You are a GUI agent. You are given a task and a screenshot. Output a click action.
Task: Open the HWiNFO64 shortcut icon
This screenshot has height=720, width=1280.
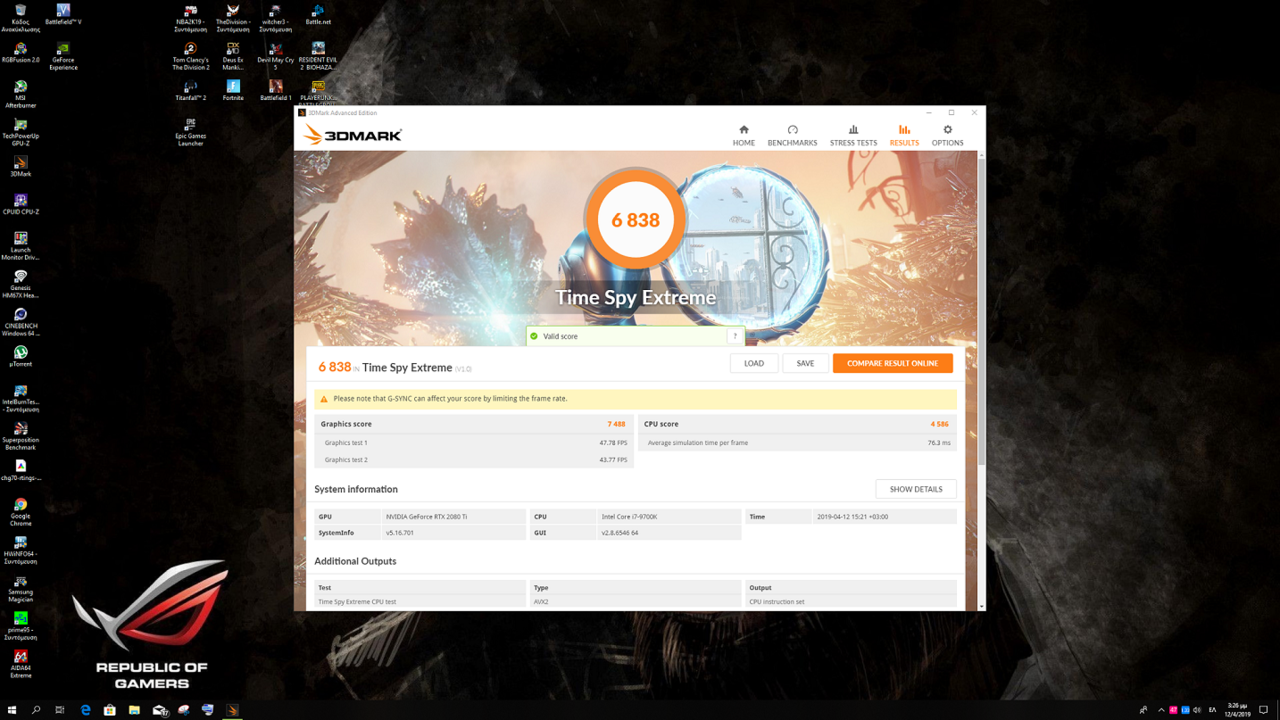pyautogui.click(x=20, y=550)
